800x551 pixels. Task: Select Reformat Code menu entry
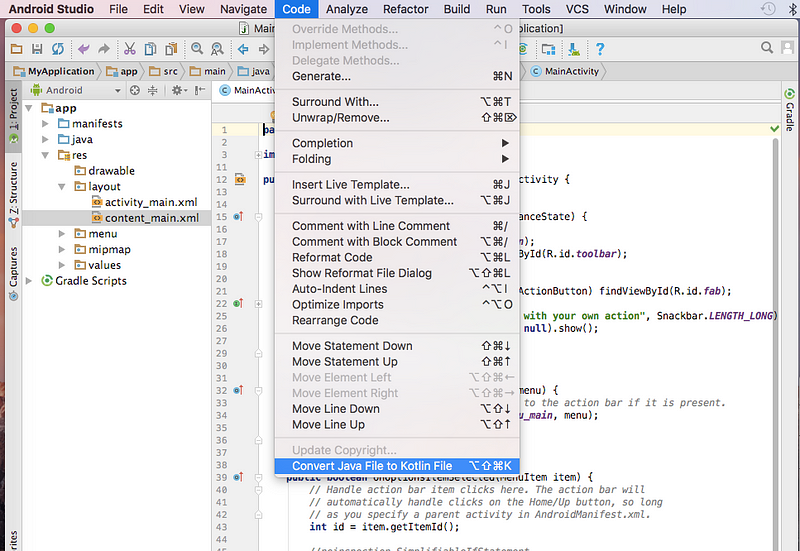click(x=397, y=258)
